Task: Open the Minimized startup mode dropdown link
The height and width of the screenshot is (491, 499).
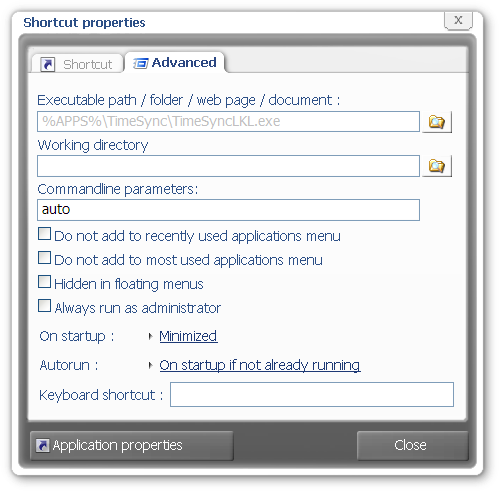Action: (x=188, y=336)
